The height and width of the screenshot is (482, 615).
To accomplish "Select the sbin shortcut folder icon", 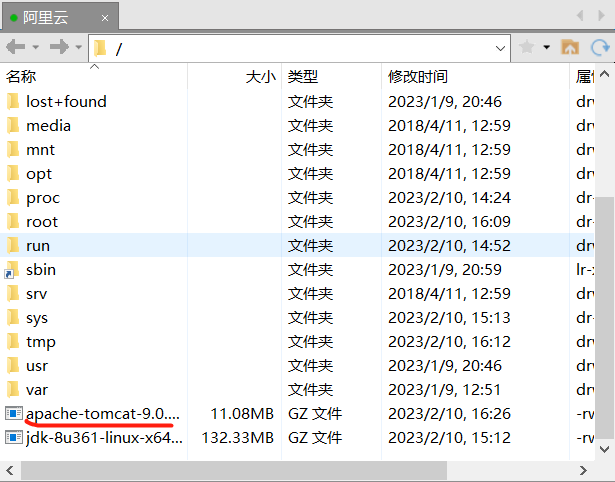I will 12,270.
